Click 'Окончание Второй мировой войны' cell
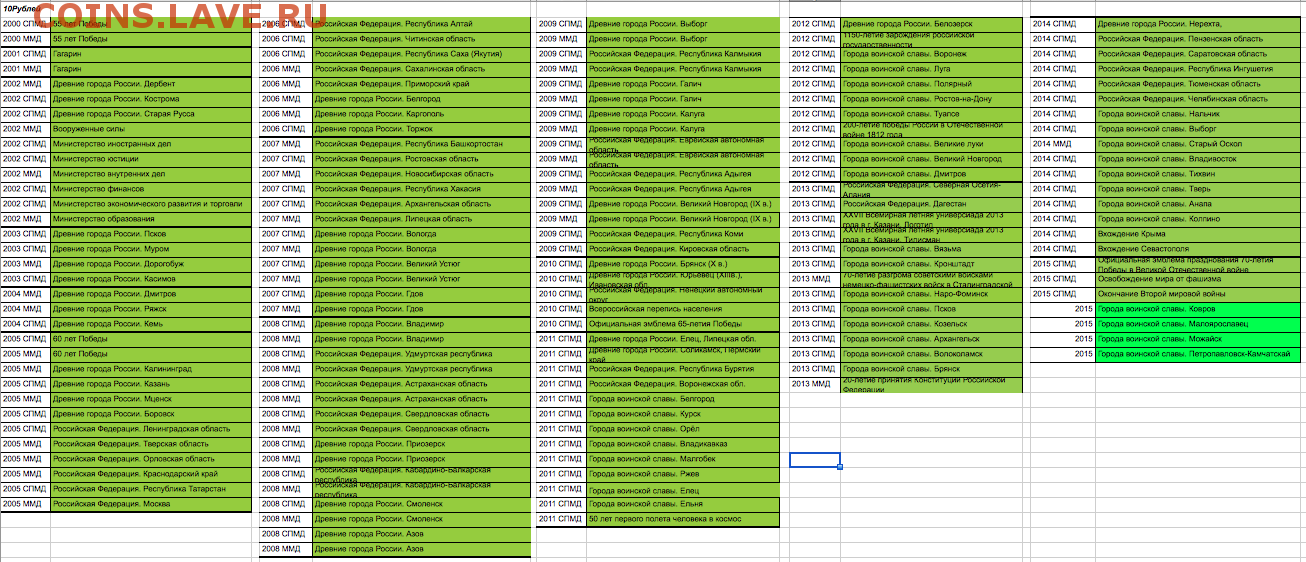 [x=1200, y=294]
